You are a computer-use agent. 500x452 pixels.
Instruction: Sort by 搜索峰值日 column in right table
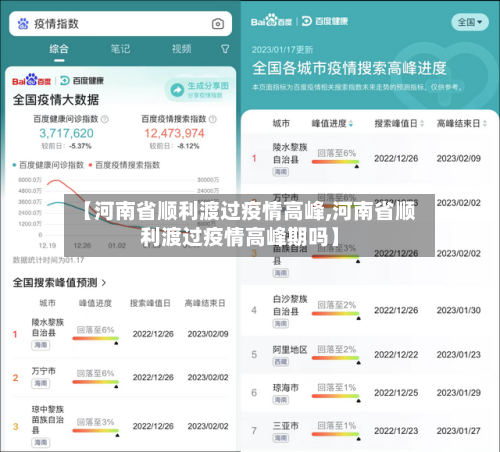click(399, 124)
